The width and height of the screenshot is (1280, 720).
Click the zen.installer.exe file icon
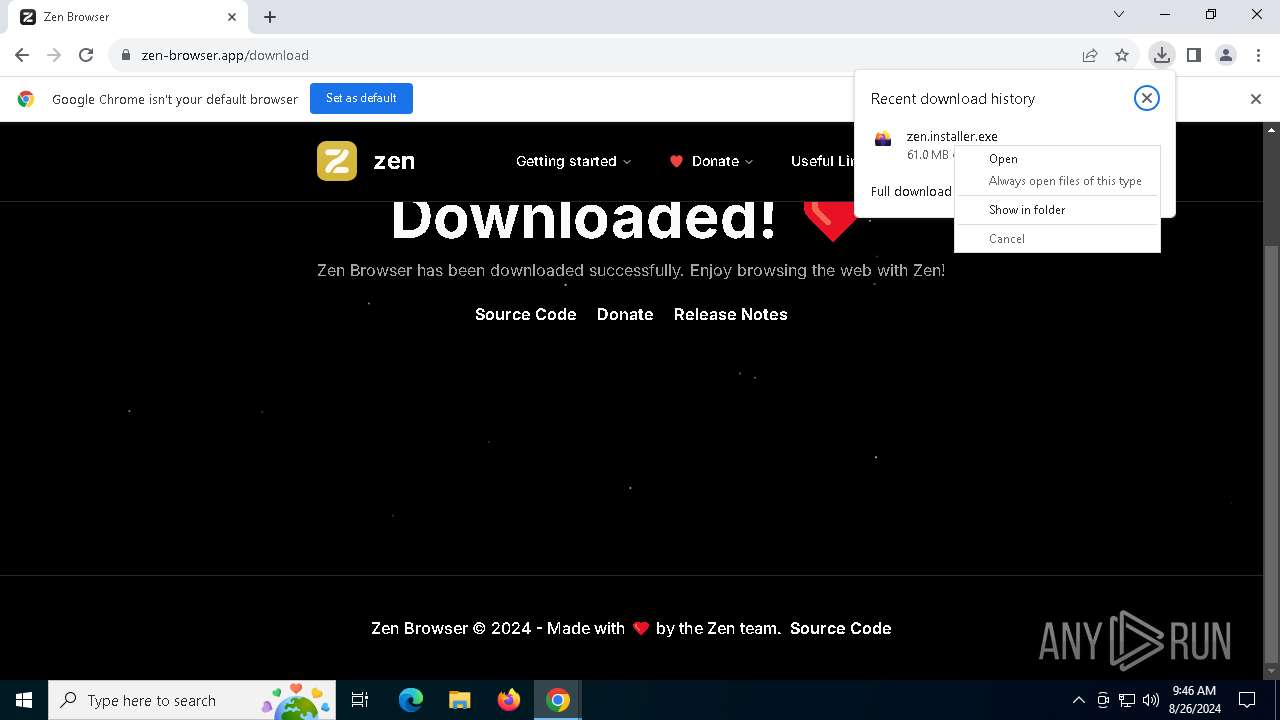click(883, 140)
